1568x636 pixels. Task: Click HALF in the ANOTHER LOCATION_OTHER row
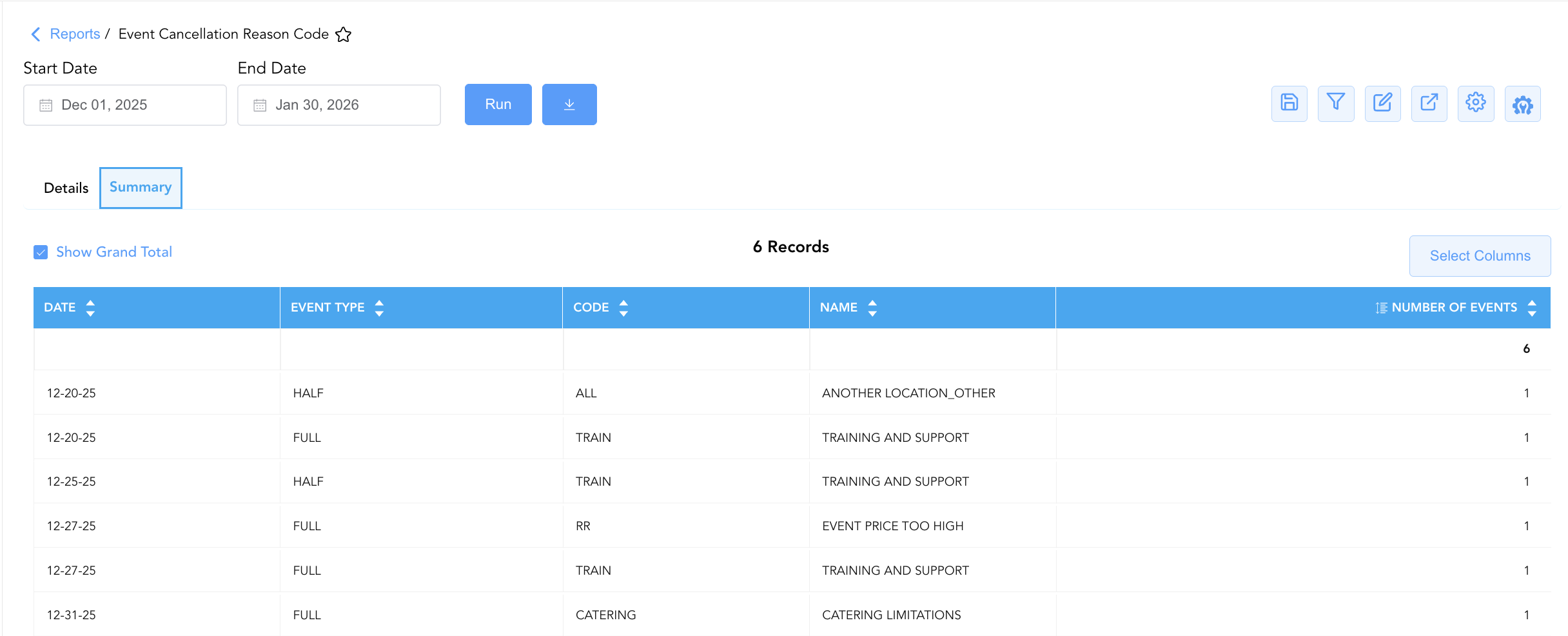[x=308, y=393]
